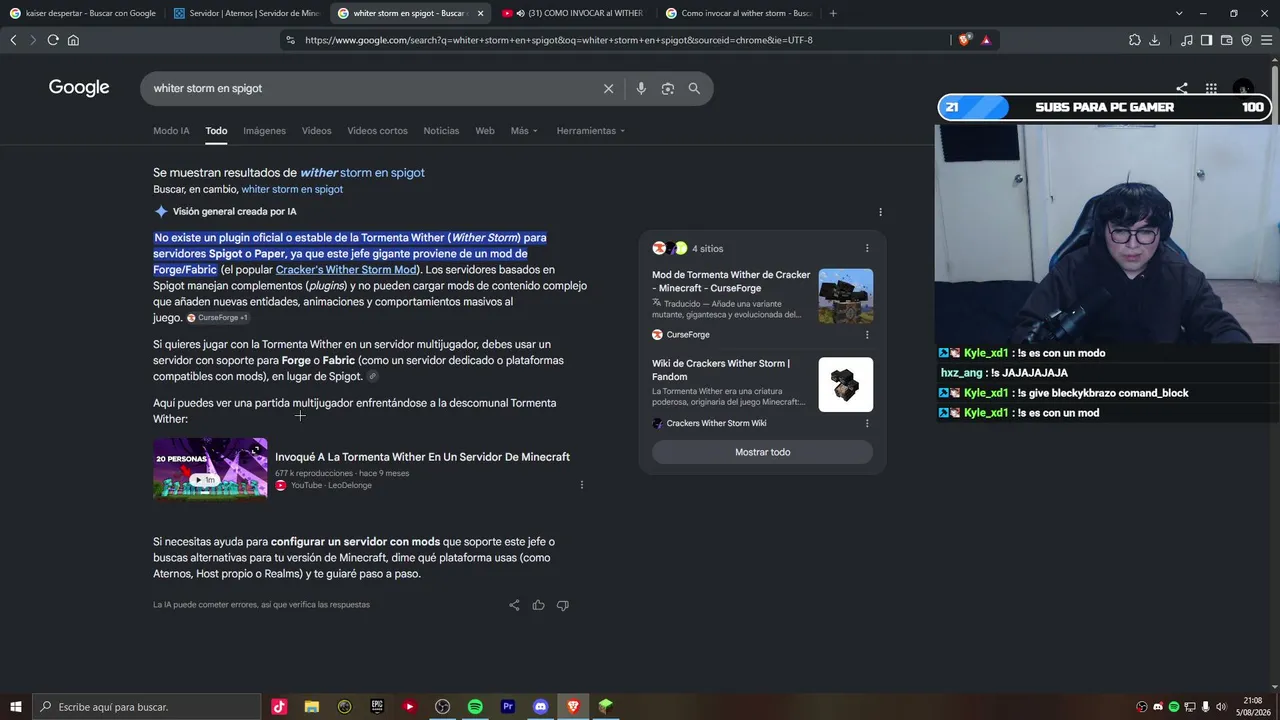Image resolution: width=1280 pixels, height=720 pixels.
Task: Open the browser extensions puzzle icon
Action: [x=1134, y=40]
